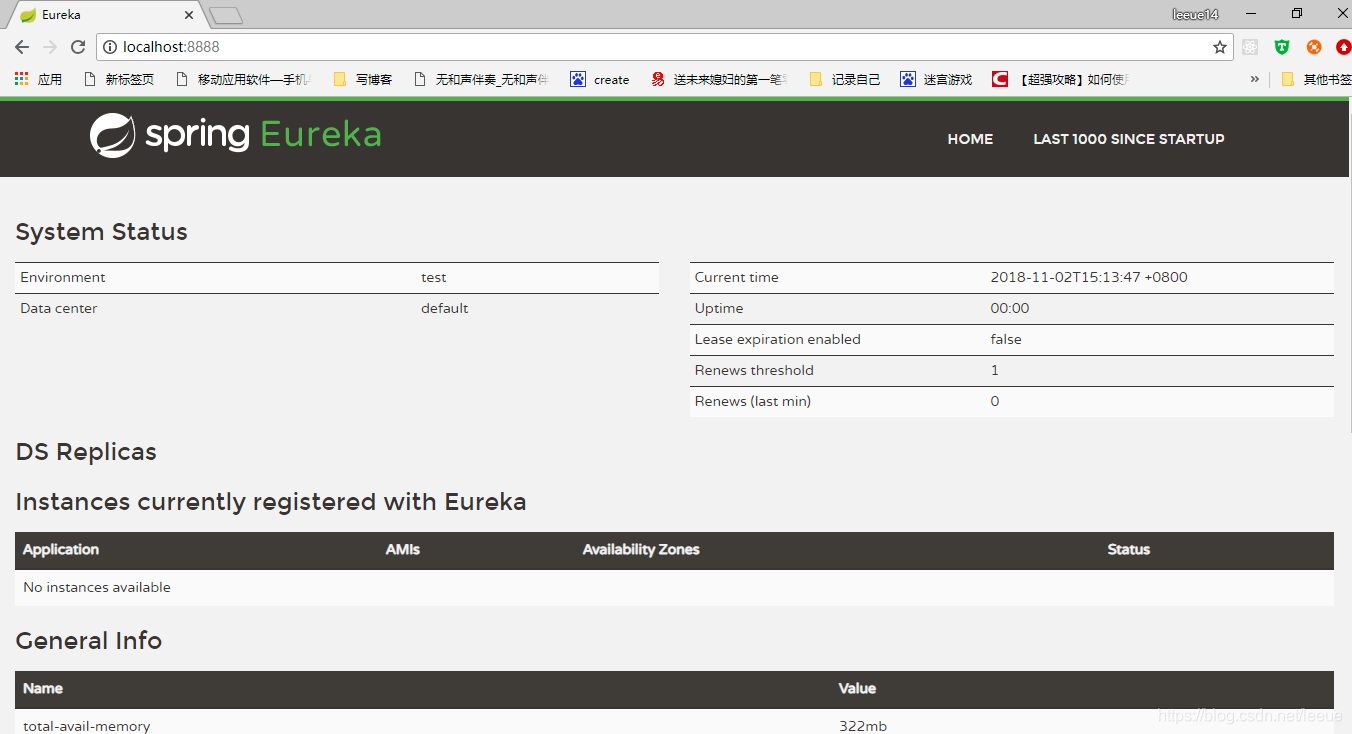Click the Environment value test

pyautogui.click(x=434, y=277)
